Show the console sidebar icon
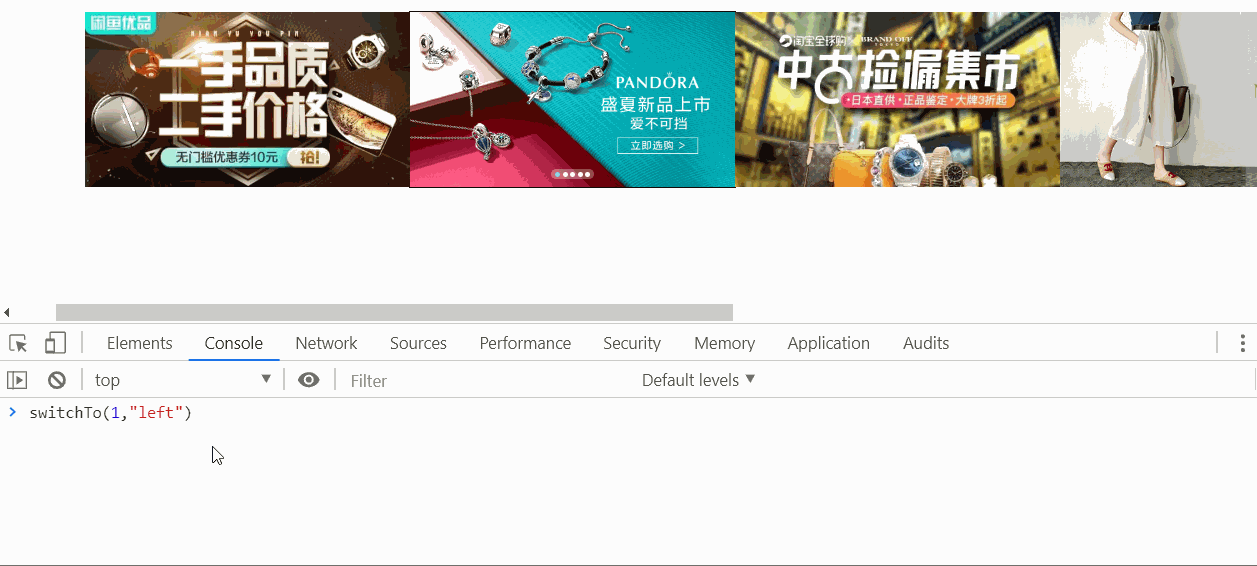Screen dimensions: 1257x566 point(17,380)
